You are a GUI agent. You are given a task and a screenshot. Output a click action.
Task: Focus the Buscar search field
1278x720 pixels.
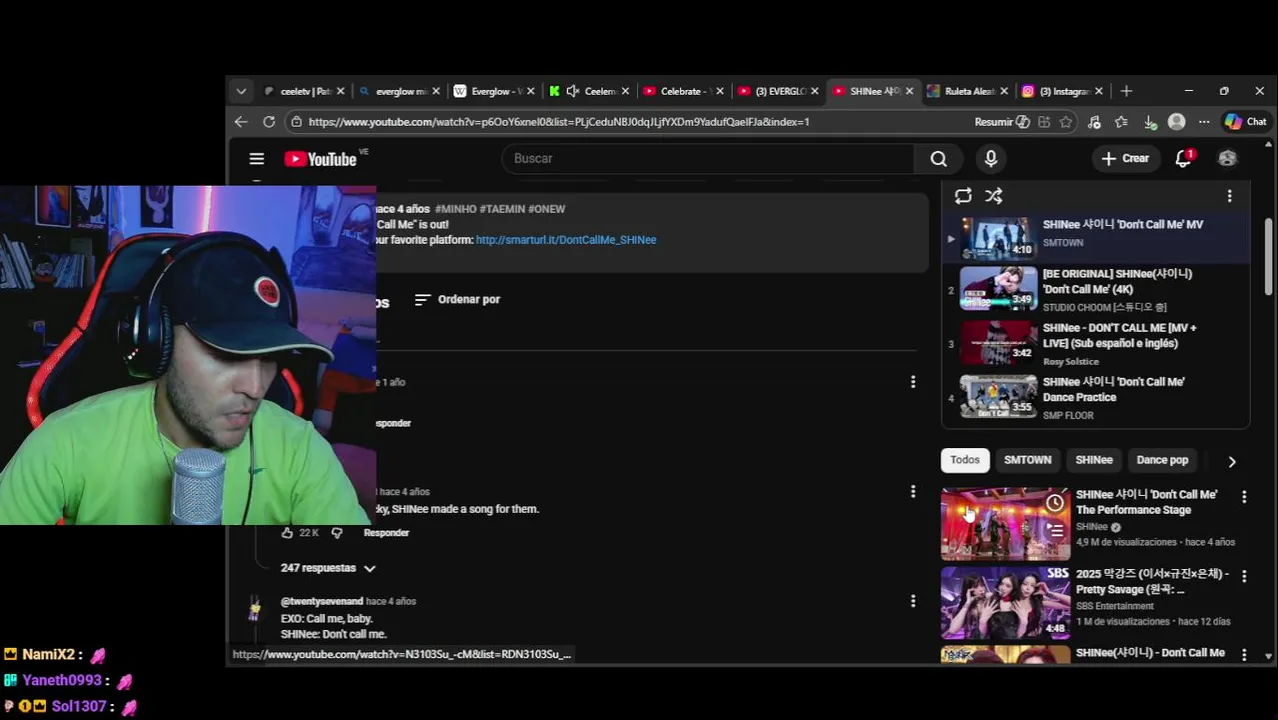(x=708, y=158)
